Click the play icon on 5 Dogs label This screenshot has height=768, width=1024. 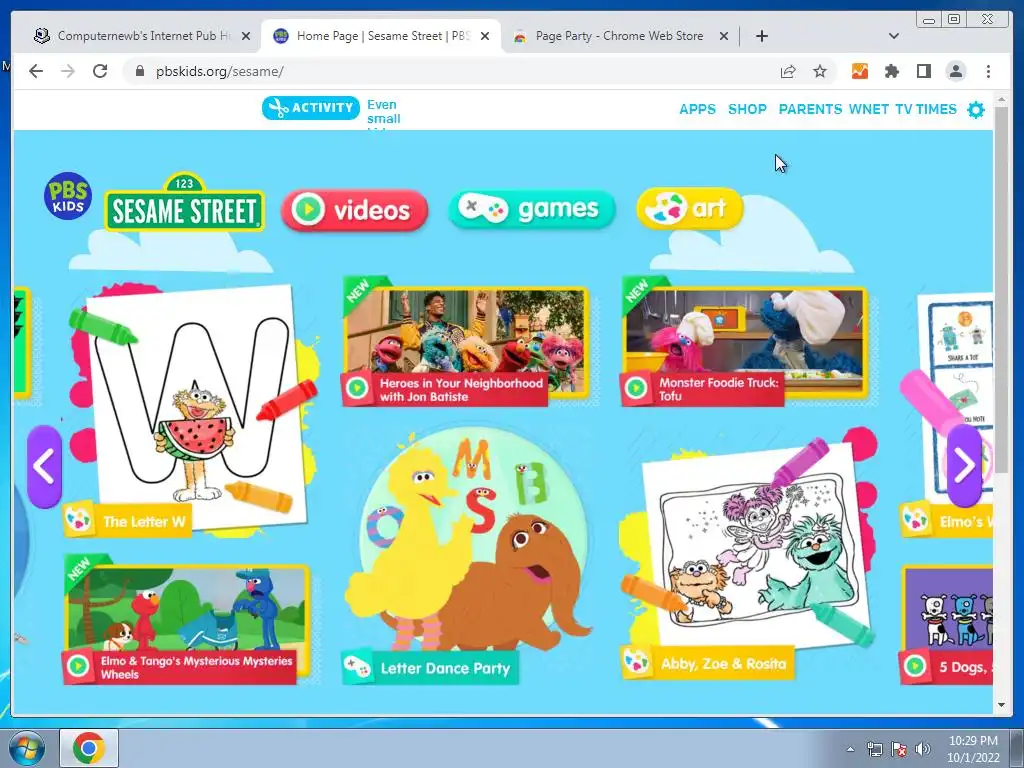click(915, 666)
